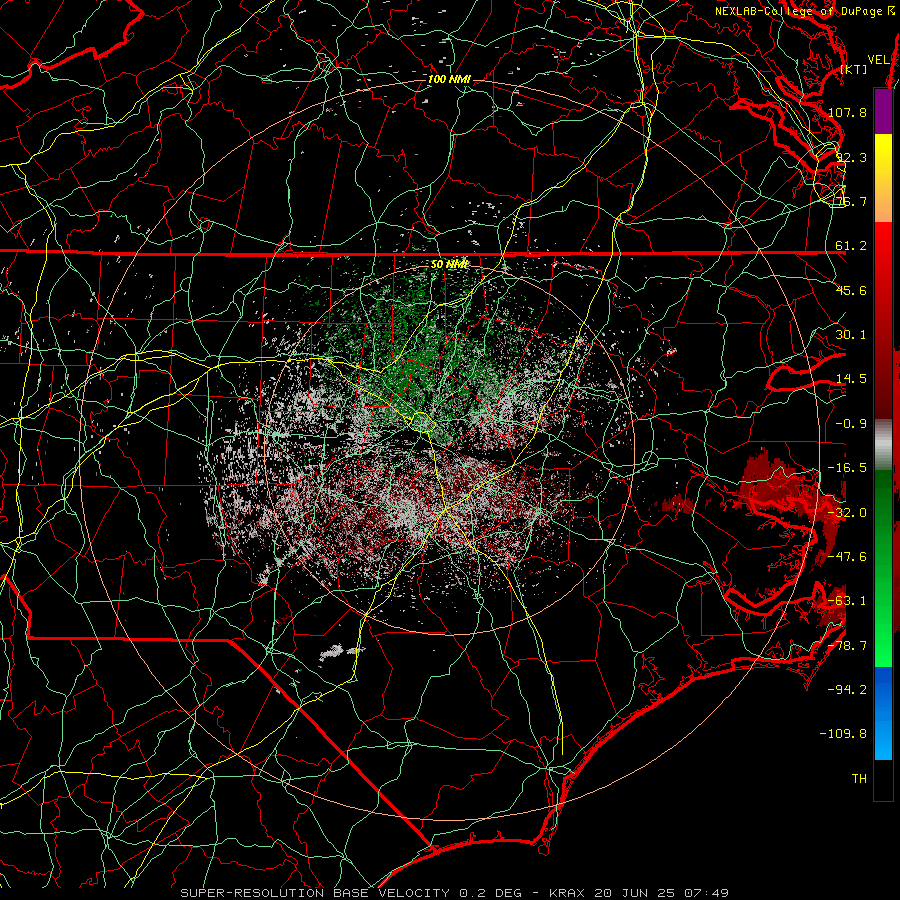This screenshot has width=900, height=900.
Task: Click the 45.6 legend value
Action: point(851,290)
